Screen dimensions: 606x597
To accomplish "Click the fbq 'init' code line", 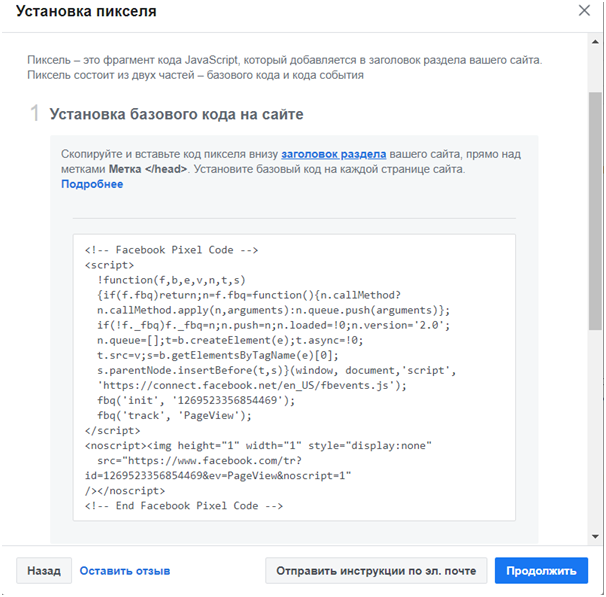I will (196, 400).
